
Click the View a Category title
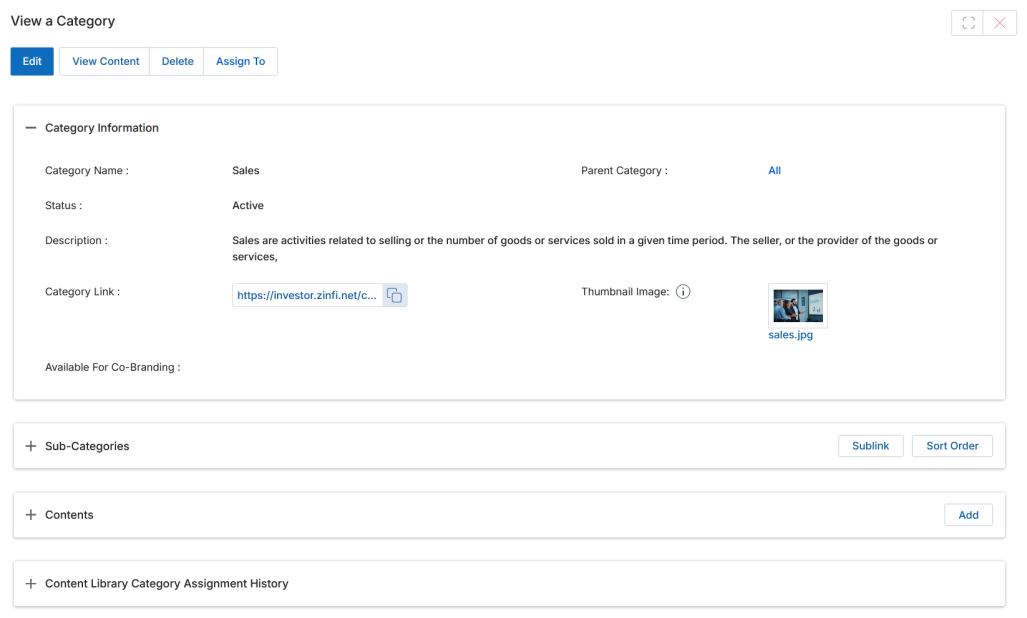[63, 21]
